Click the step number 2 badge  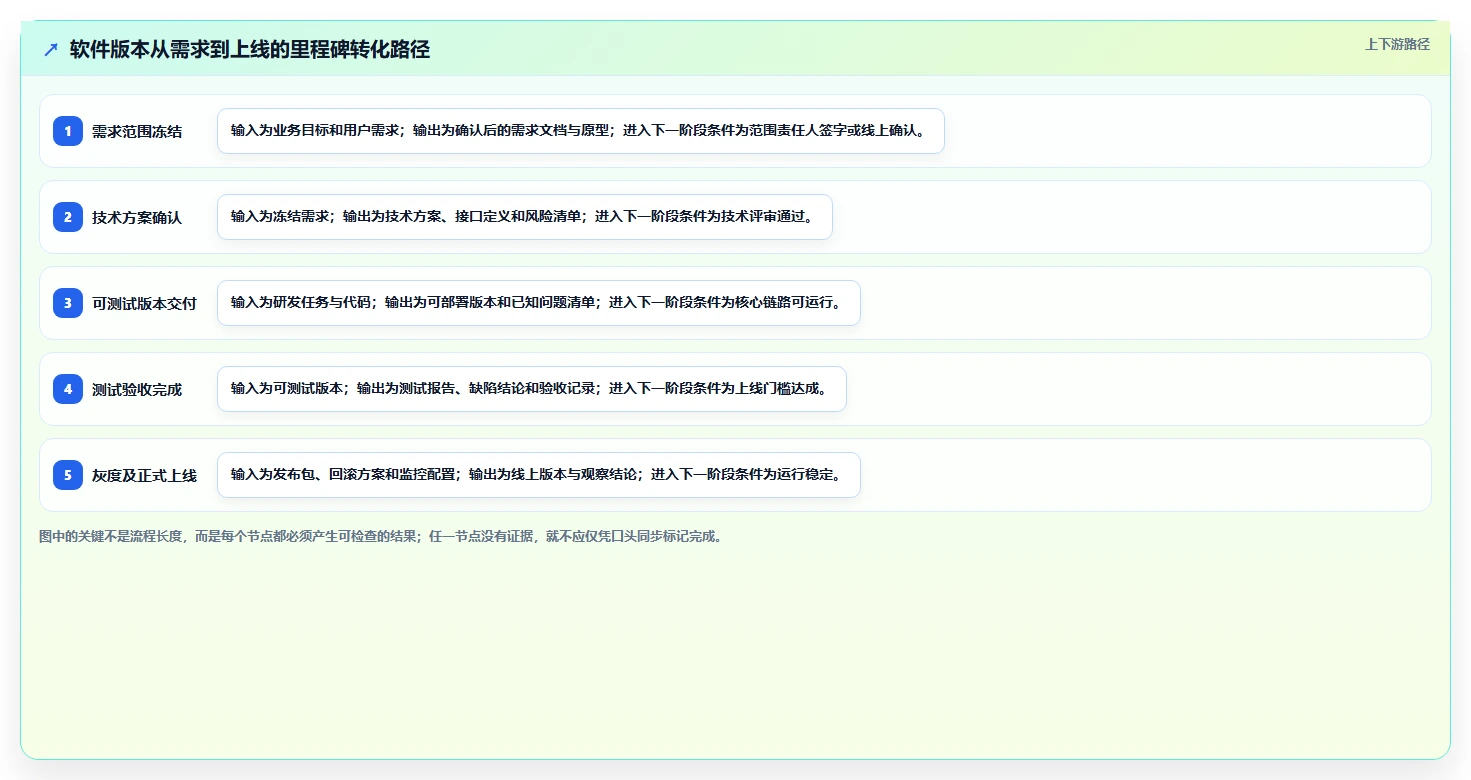pyautogui.click(x=68, y=217)
